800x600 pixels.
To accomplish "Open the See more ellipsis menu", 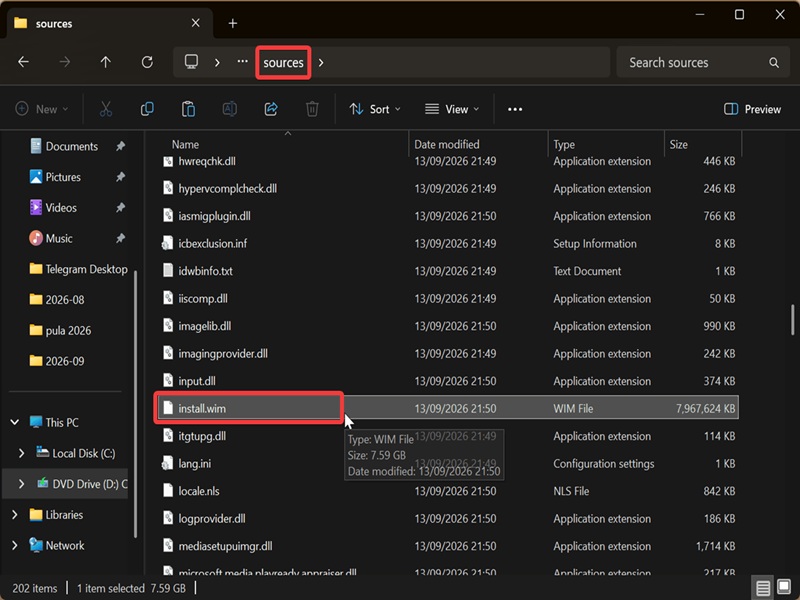I will click(x=515, y=109).
